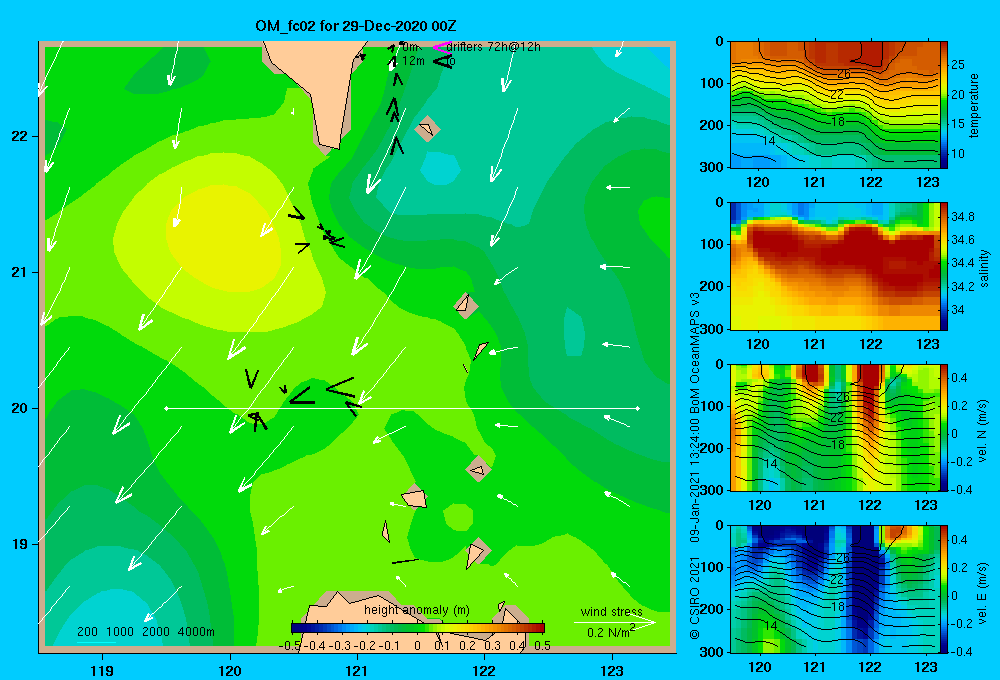Click the island near 121.9E 18.9N
This screenshot has width=1000, height=680.
476,553
